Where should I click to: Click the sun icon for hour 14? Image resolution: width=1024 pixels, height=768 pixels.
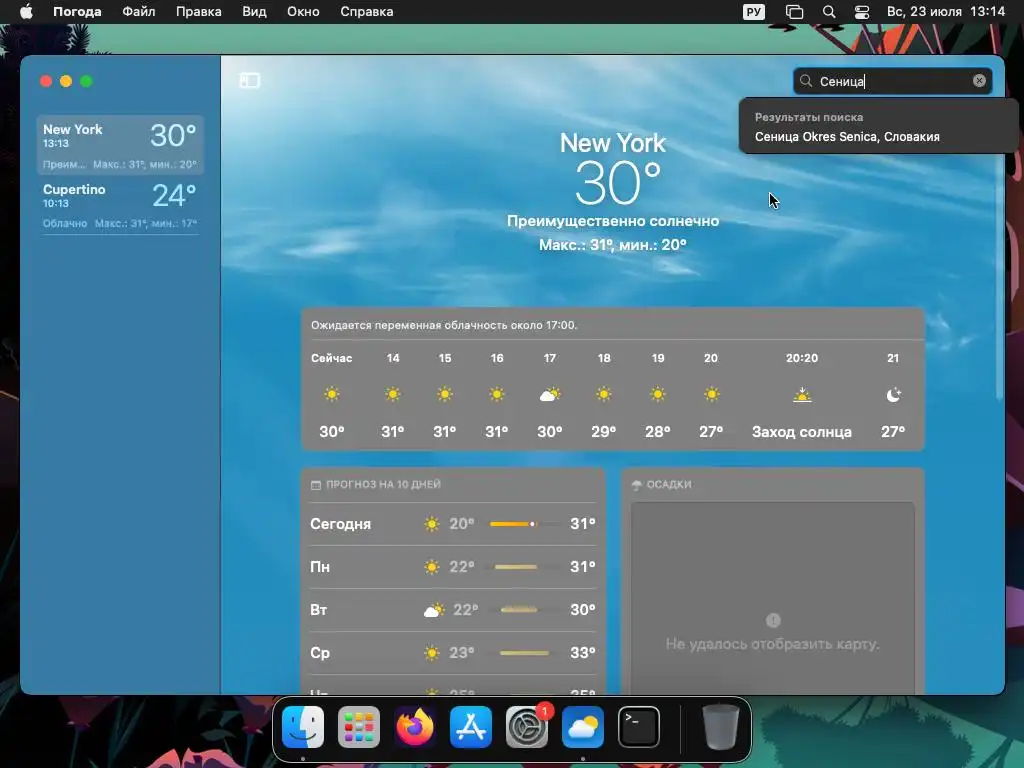[x=392, y=394]
